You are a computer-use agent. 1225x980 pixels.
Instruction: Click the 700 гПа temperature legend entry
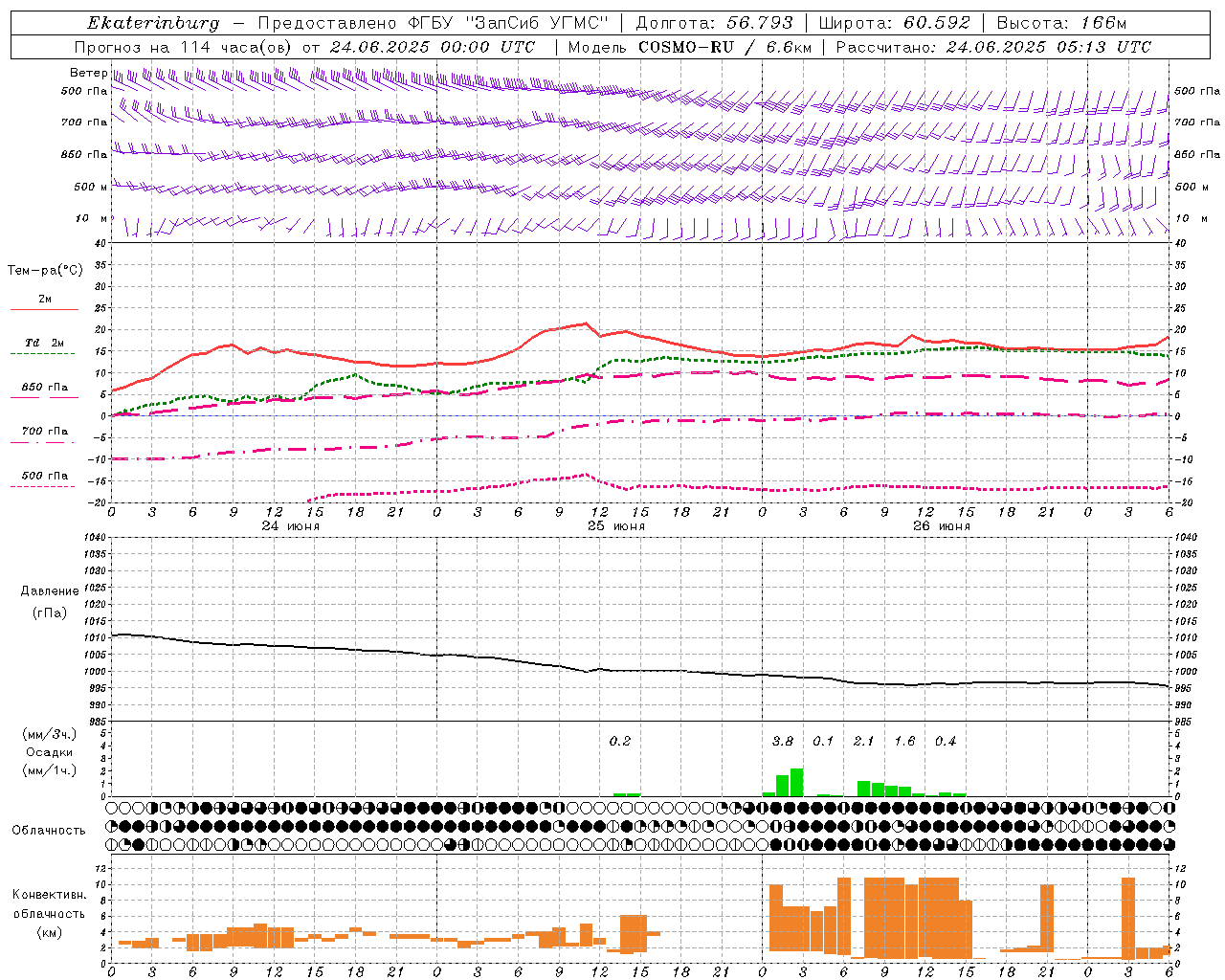45,432
